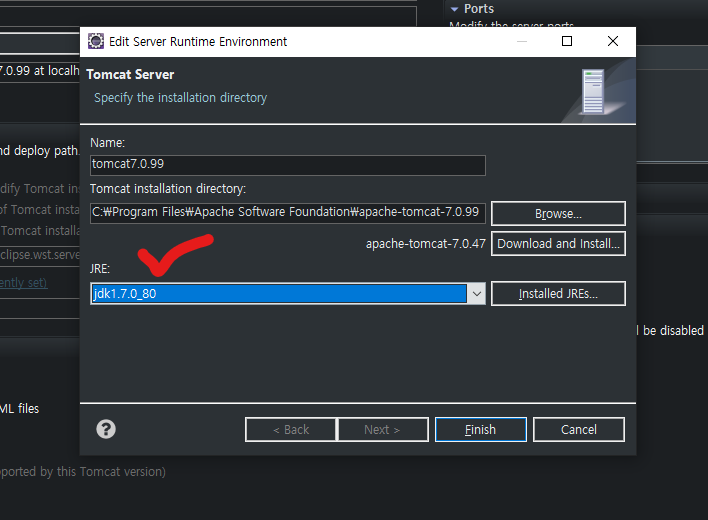Click the help question mark icon
Viewport: 708px width, 520px height.
click(x=106, y=429)
